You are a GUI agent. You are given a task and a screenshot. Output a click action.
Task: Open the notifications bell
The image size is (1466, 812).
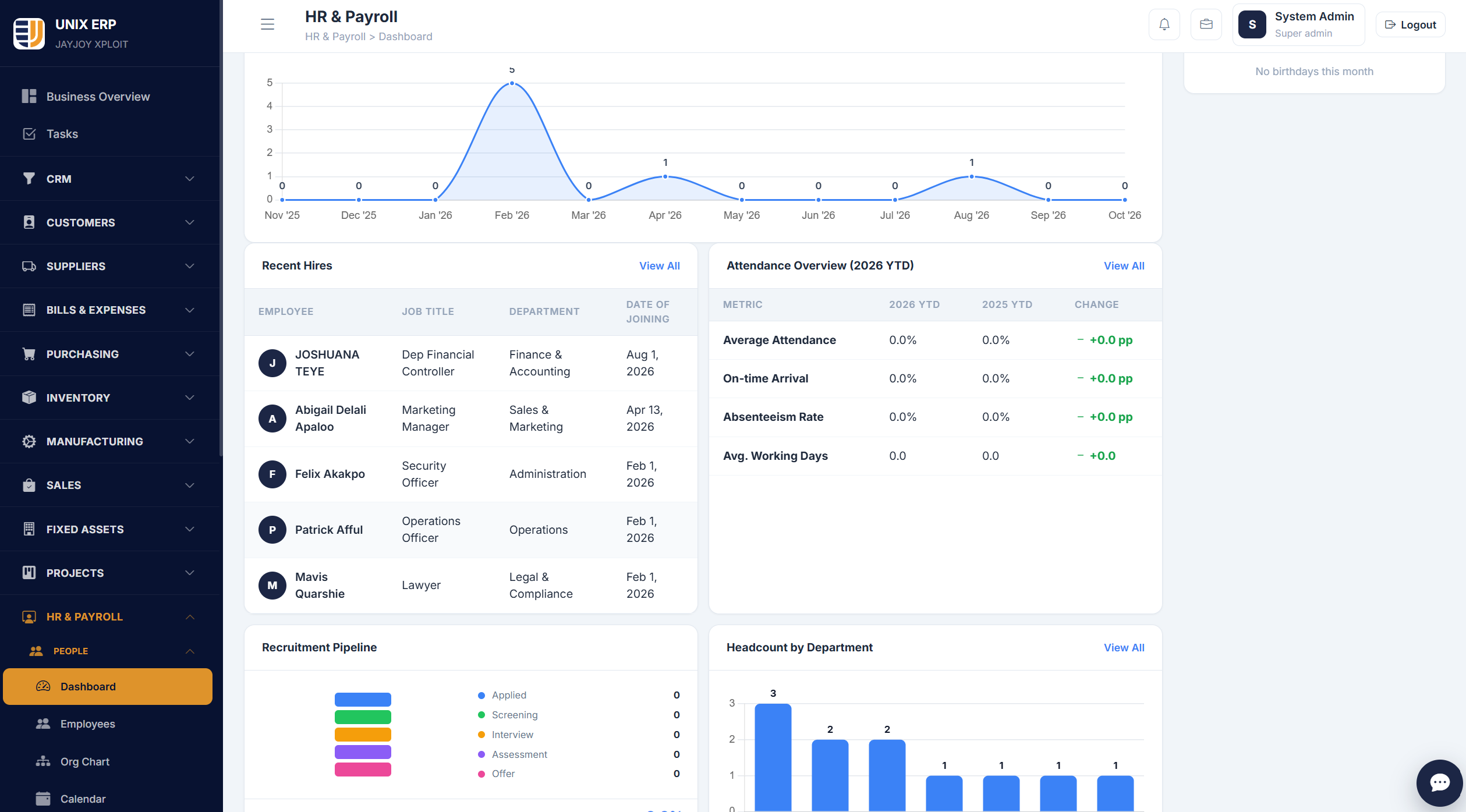pyautogui.click(x=1164, y=24)
